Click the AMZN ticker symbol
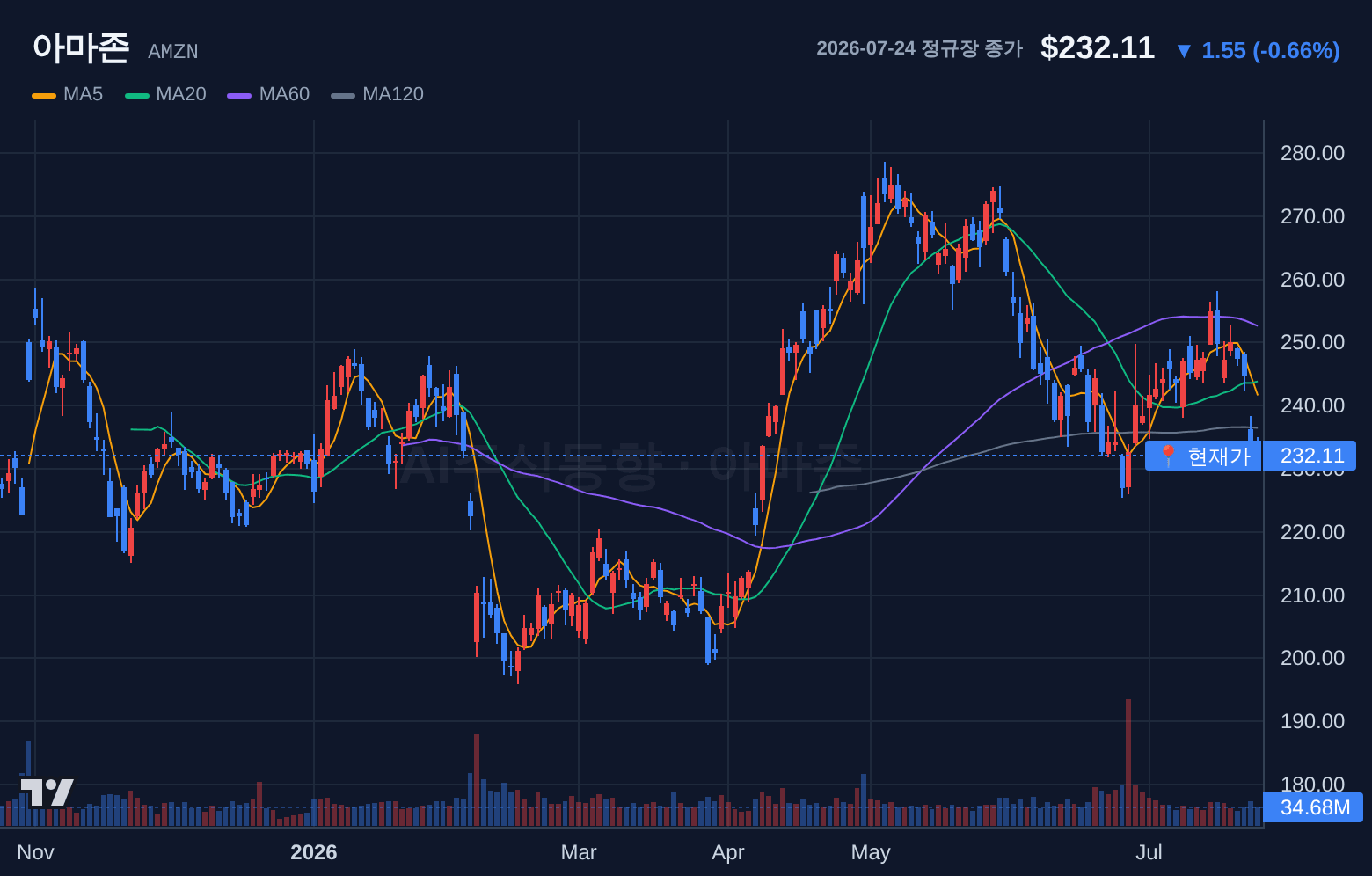Viewport: 1372px width, 876px height. click(x=173, y=52)
